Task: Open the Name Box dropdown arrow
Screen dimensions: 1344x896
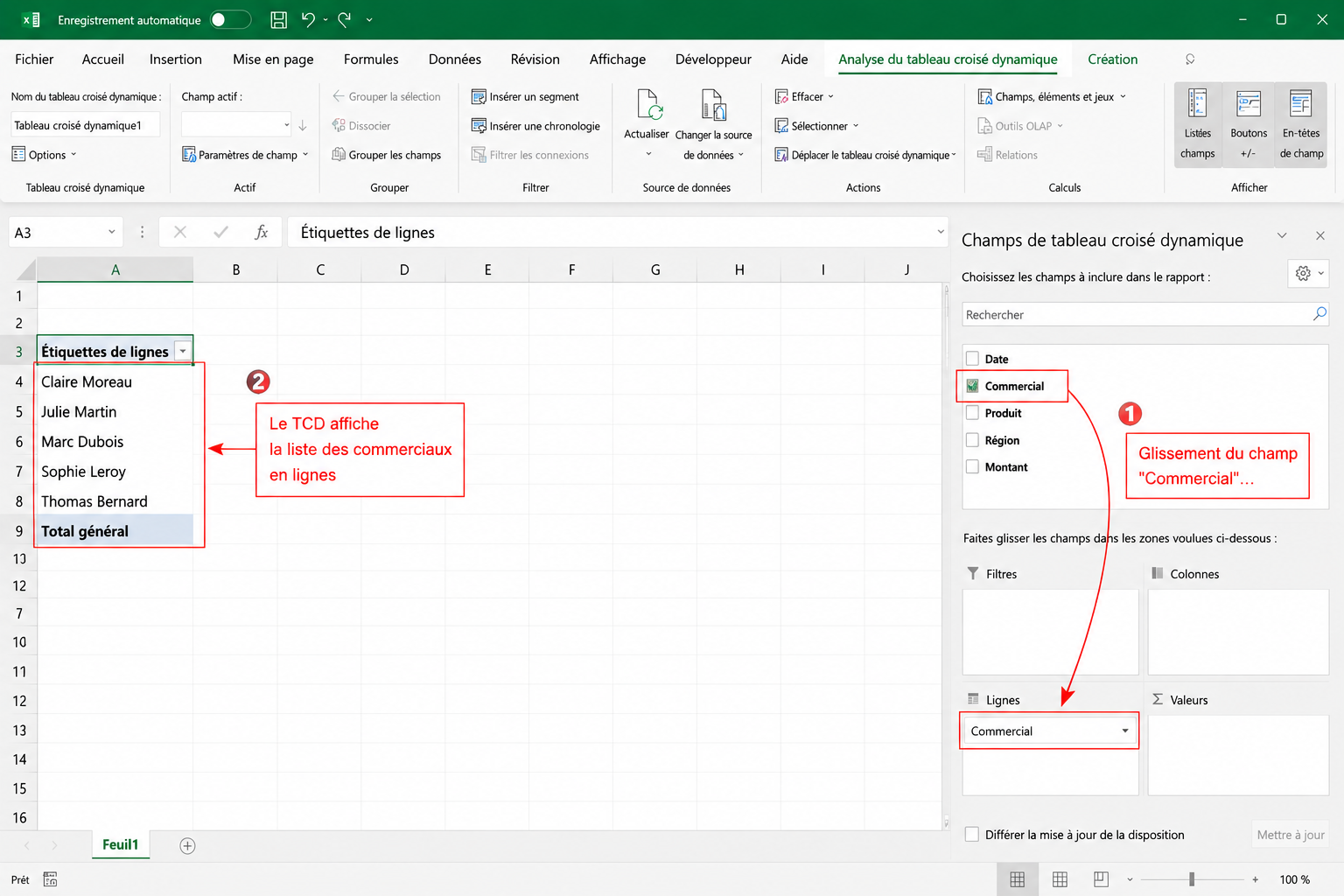Action: tap(112, 232)
